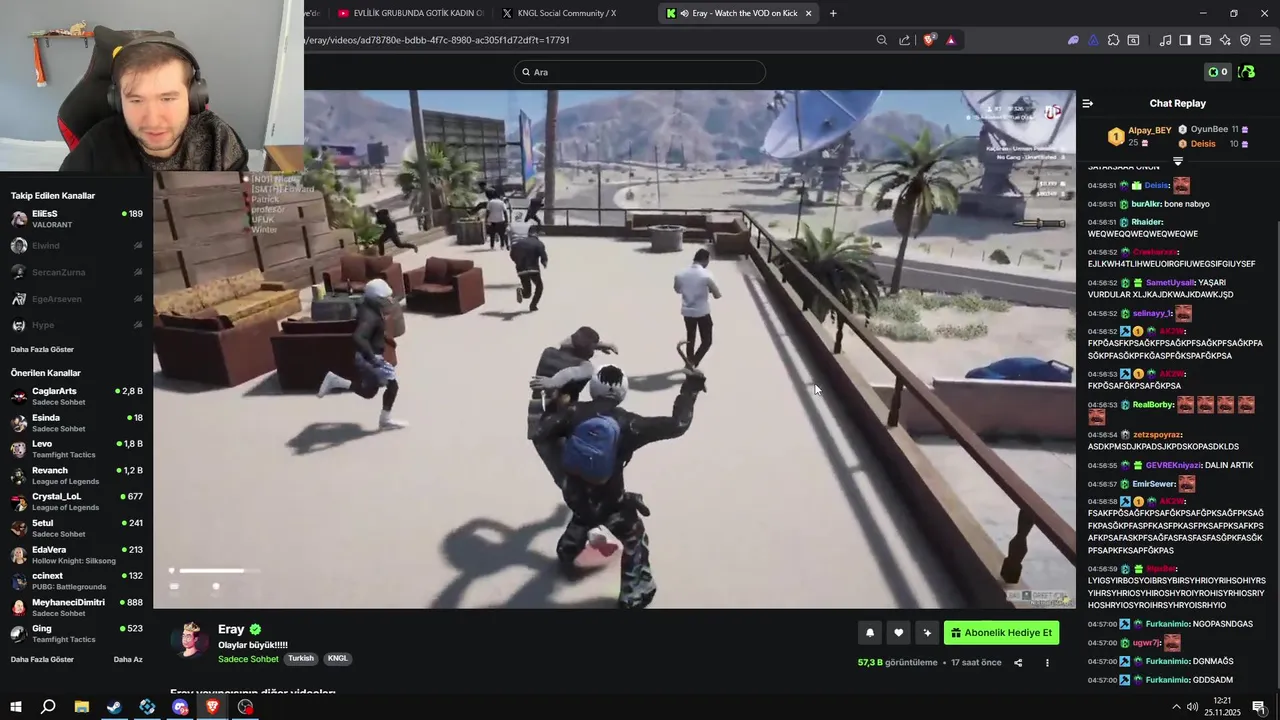The width and height of the screenshot is (1280, 720).
Task: Toggle the browser sidebar panel
Action: pos(1185,40)
